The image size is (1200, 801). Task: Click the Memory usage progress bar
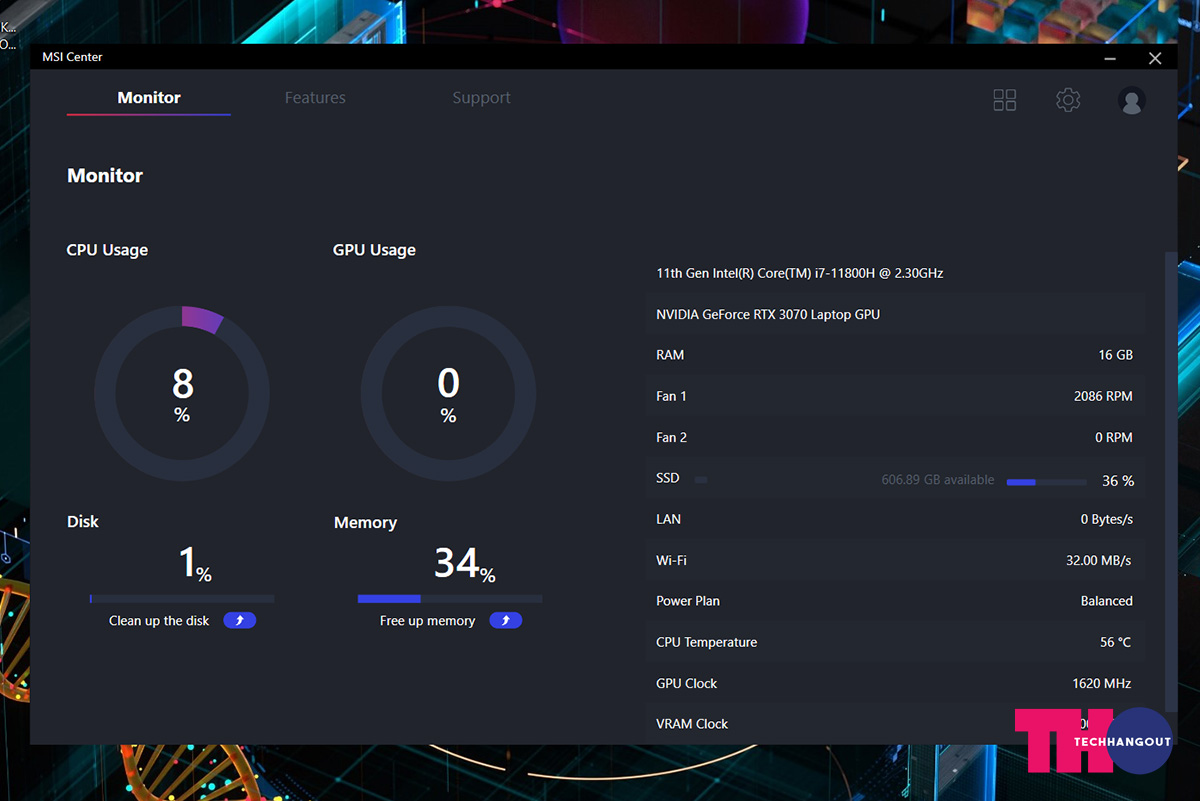(x=450, y=599)
